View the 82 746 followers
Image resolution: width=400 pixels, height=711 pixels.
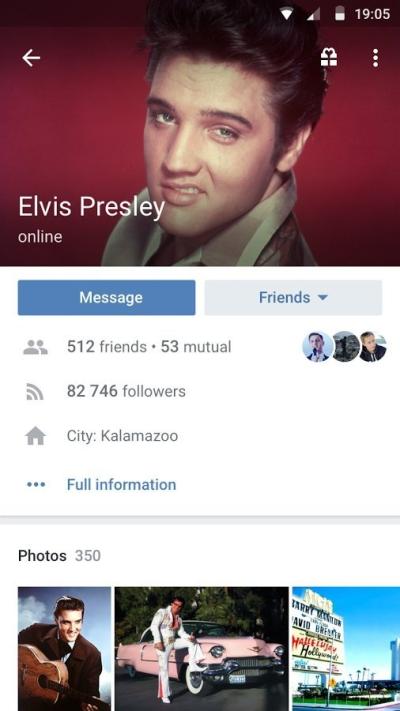click(126, 391)
